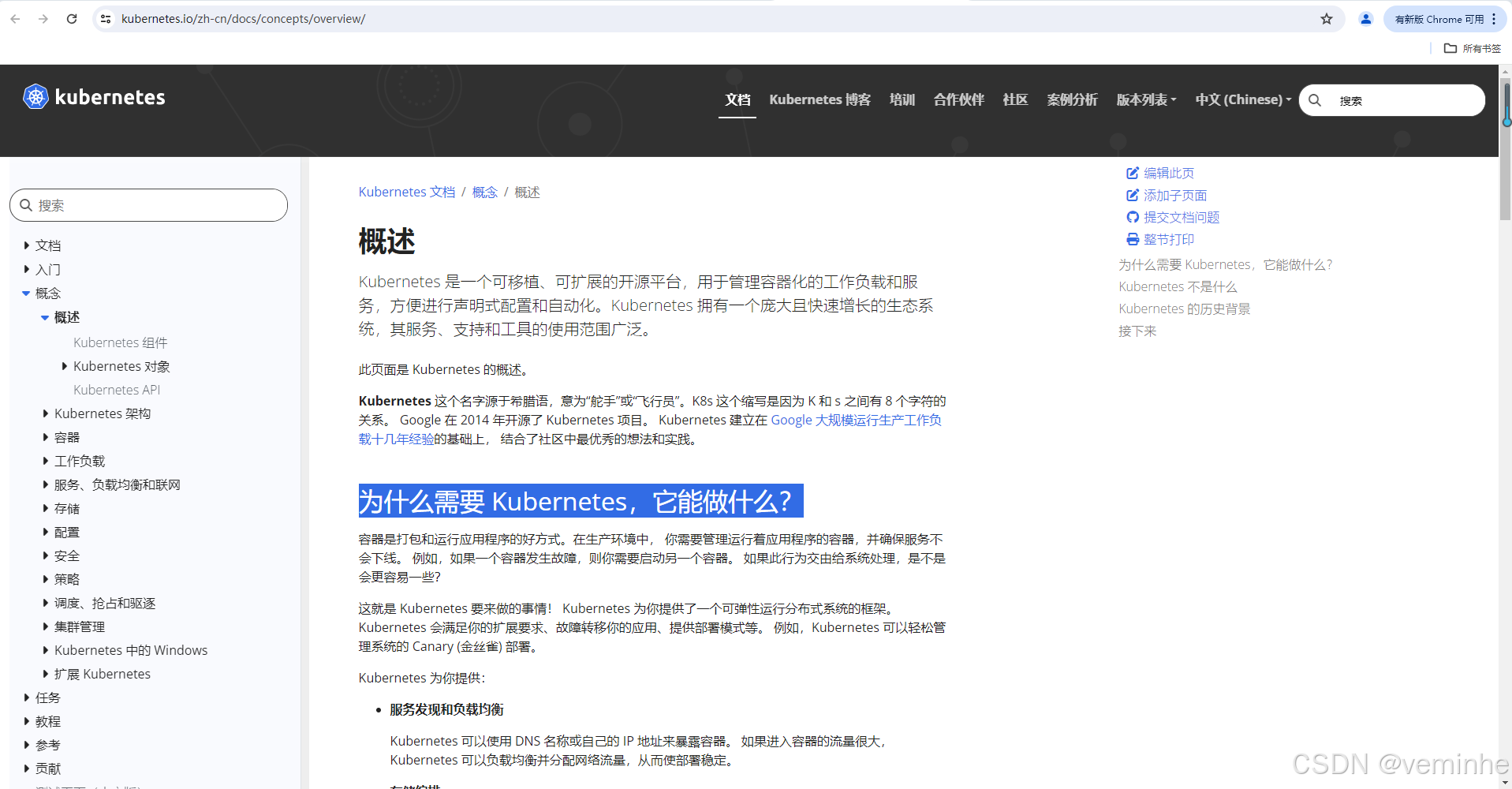The height and width of the screenshot is (789, 1512).
Task: Click the printer icon beside 整节打印
Action: (1133, 239)
